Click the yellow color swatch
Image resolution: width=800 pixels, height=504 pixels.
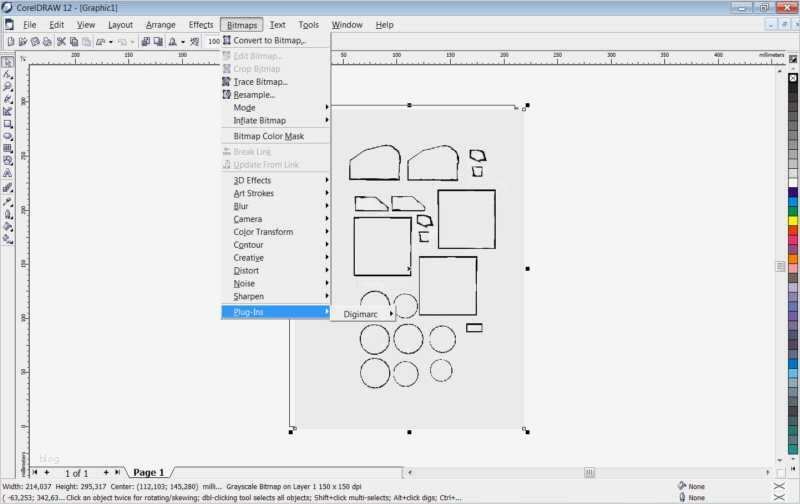point(793,220)
